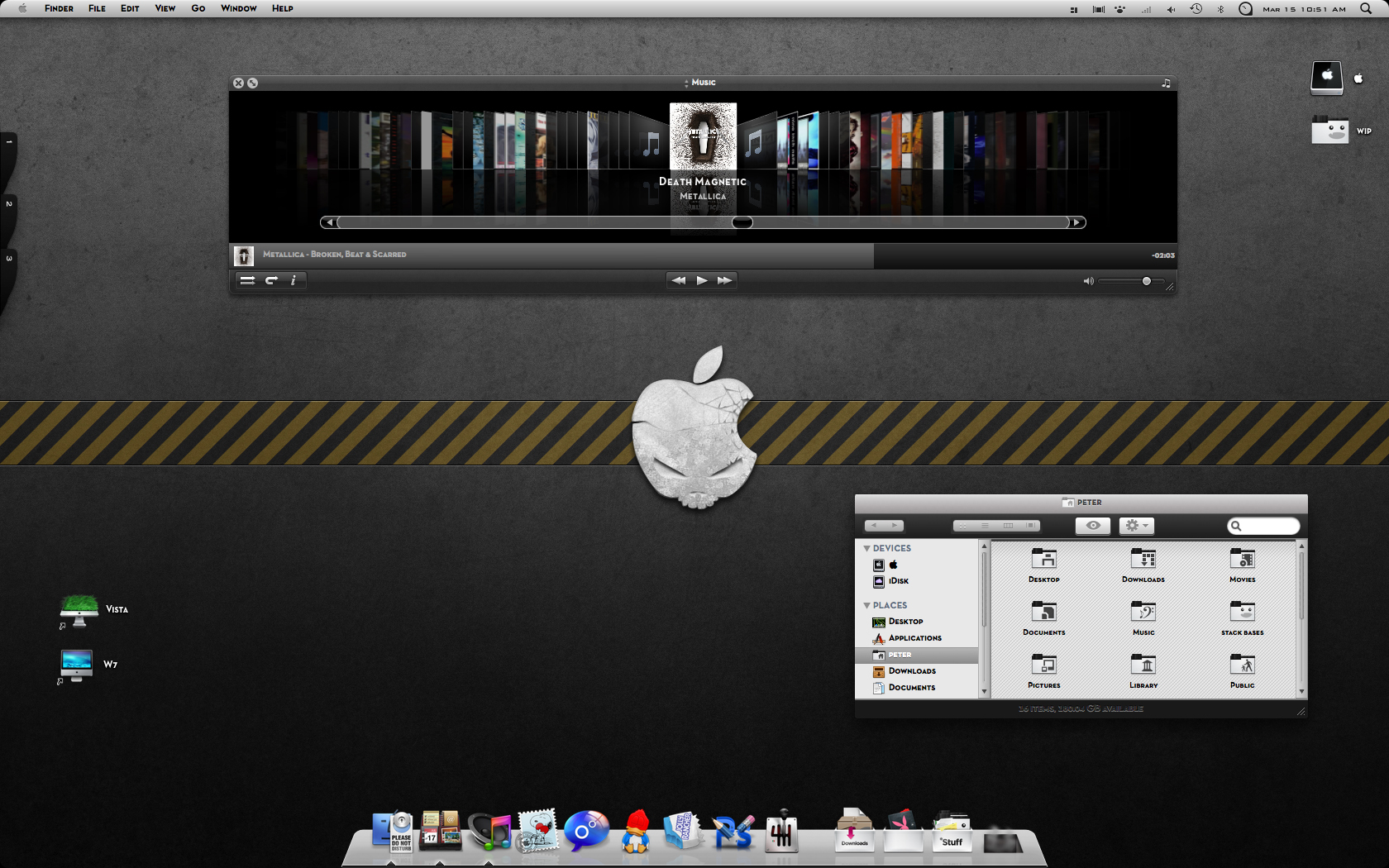This screenshot has width=1389, height=868.
Task: Click the date and time display
Action: pyautogui.click(x=1304, y=9)
